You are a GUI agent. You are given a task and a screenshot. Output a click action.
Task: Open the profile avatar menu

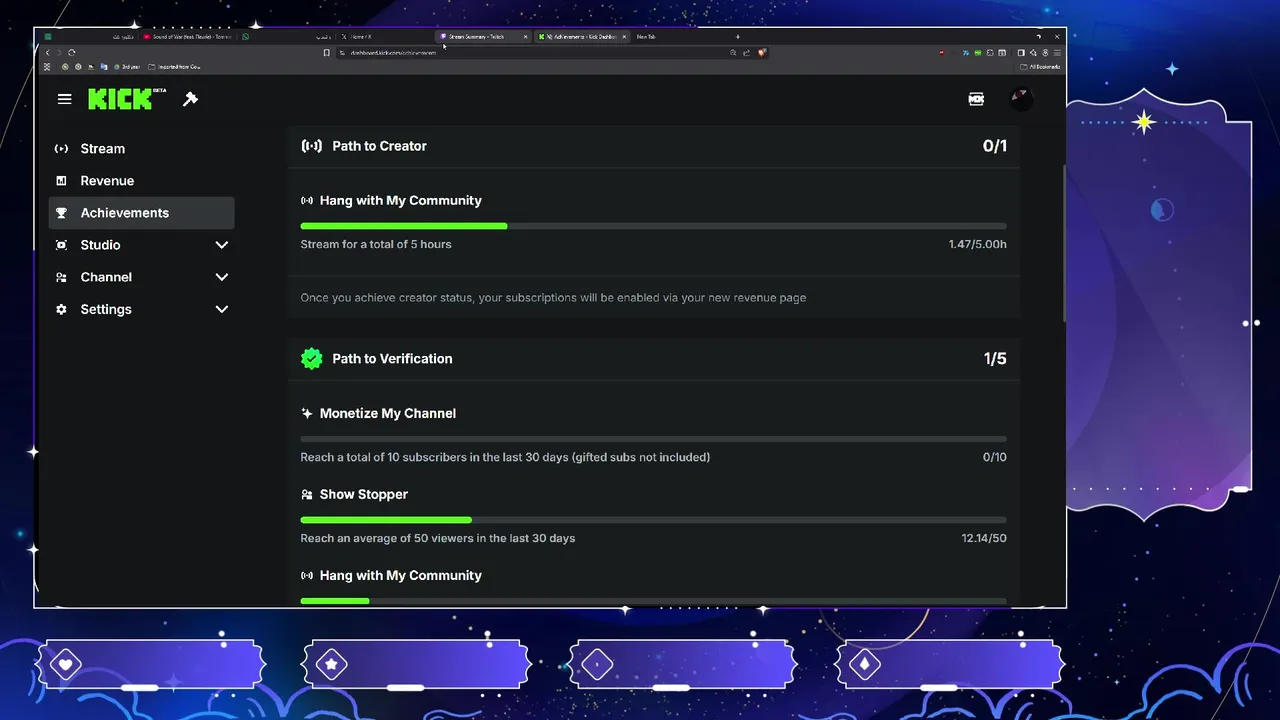point(1020,99)
